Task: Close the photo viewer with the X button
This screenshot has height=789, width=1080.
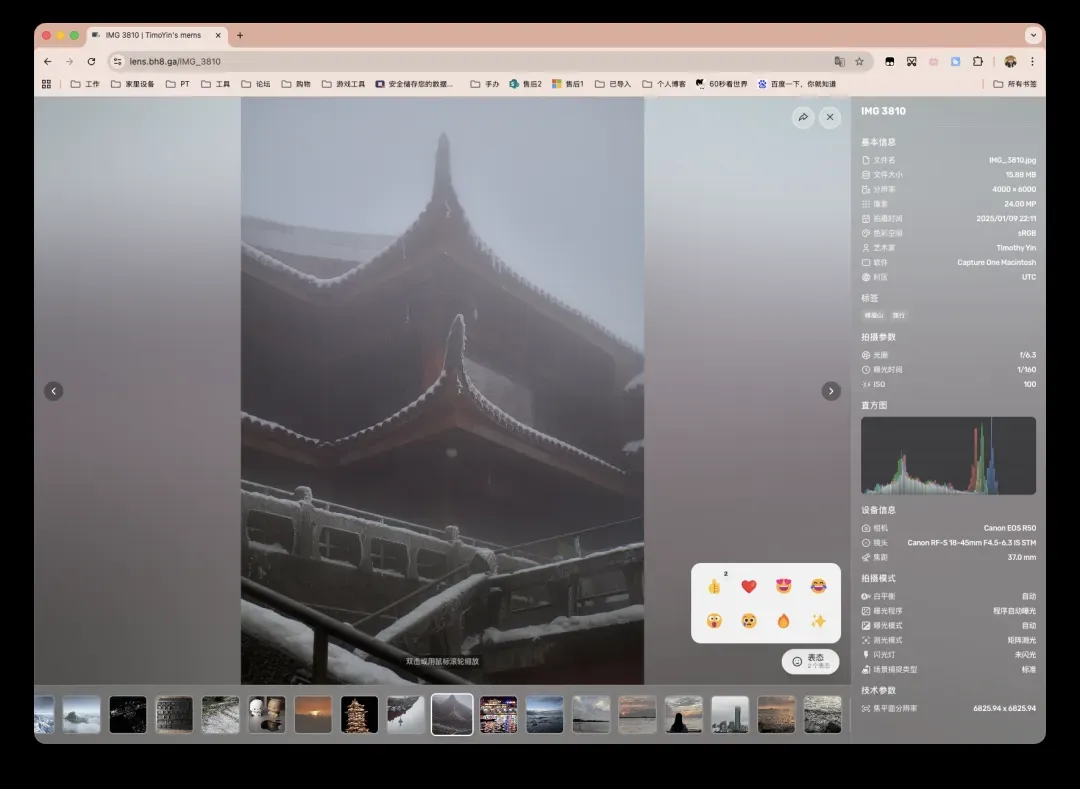Action: click(x=830, y=118)
